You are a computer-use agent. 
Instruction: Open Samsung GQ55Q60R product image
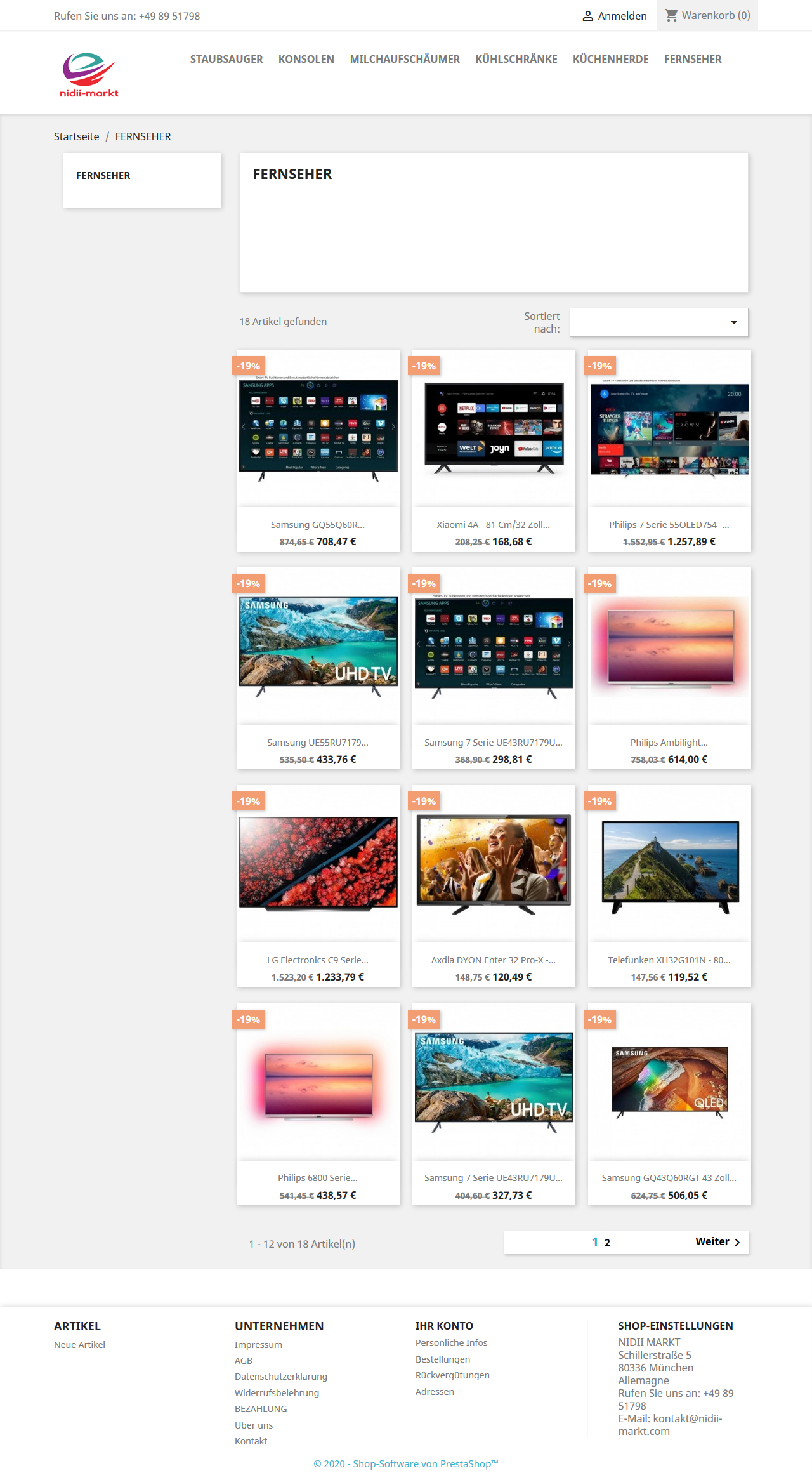coord(318,428)
